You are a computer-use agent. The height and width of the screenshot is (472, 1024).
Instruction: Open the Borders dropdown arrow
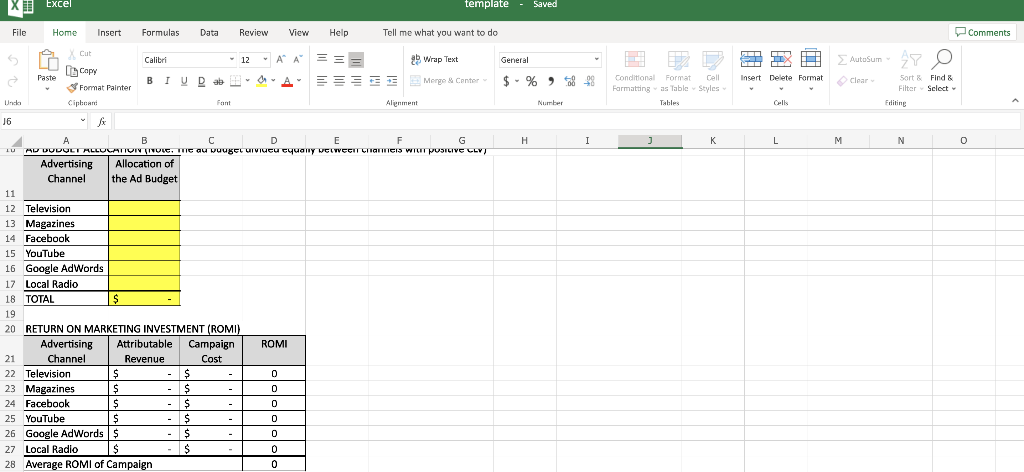(248, 80)
